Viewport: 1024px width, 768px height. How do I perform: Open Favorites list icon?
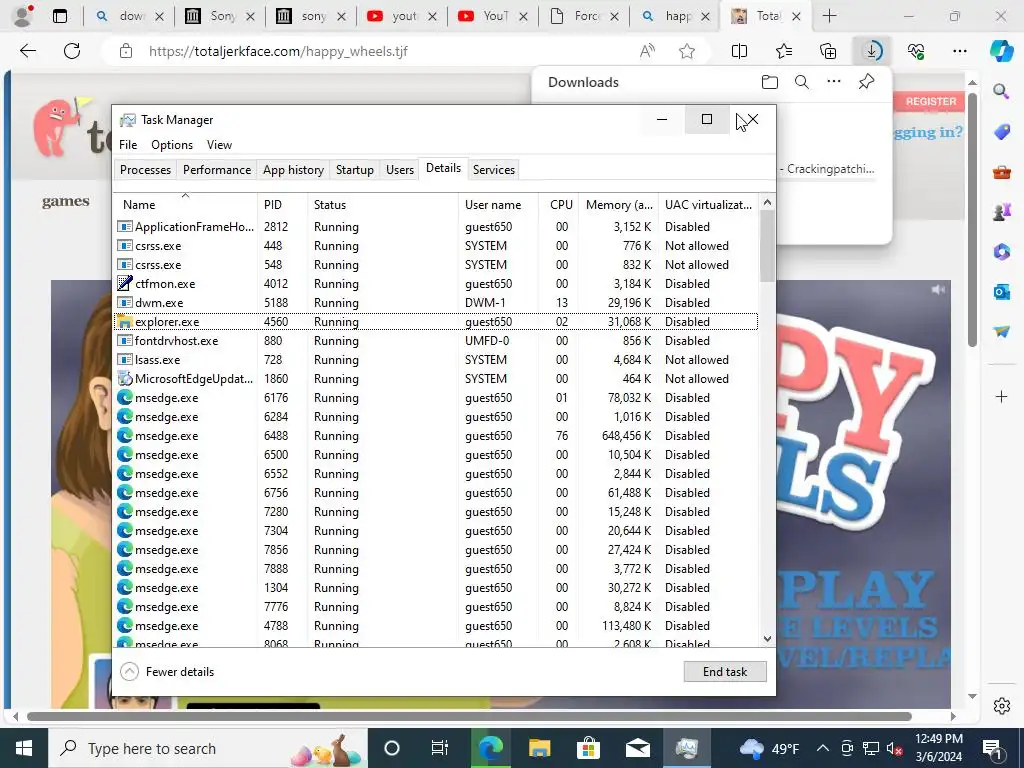(784, 51)
